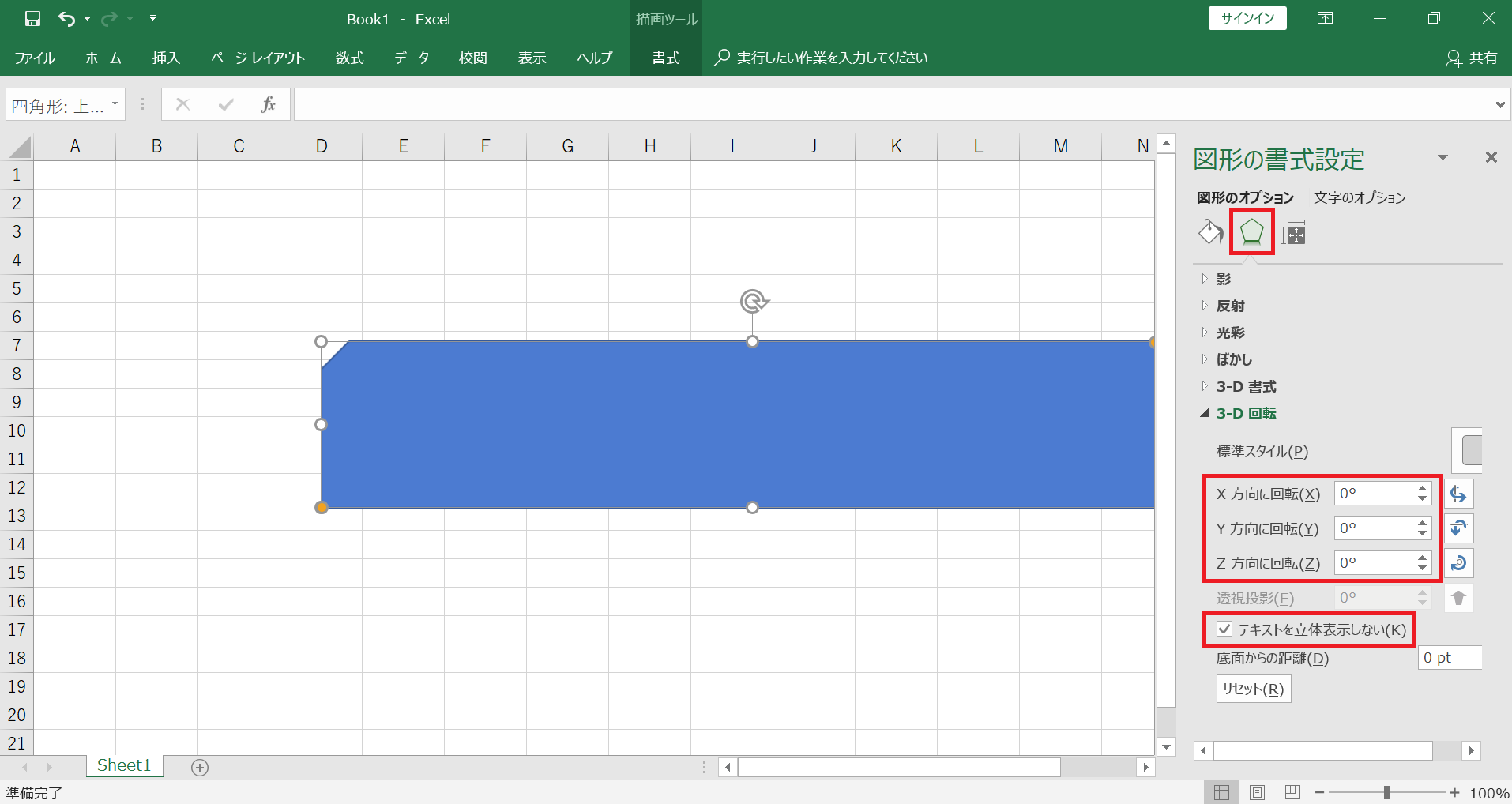Switch to the ホーム ribbon tab

click(x=103, y=58)
